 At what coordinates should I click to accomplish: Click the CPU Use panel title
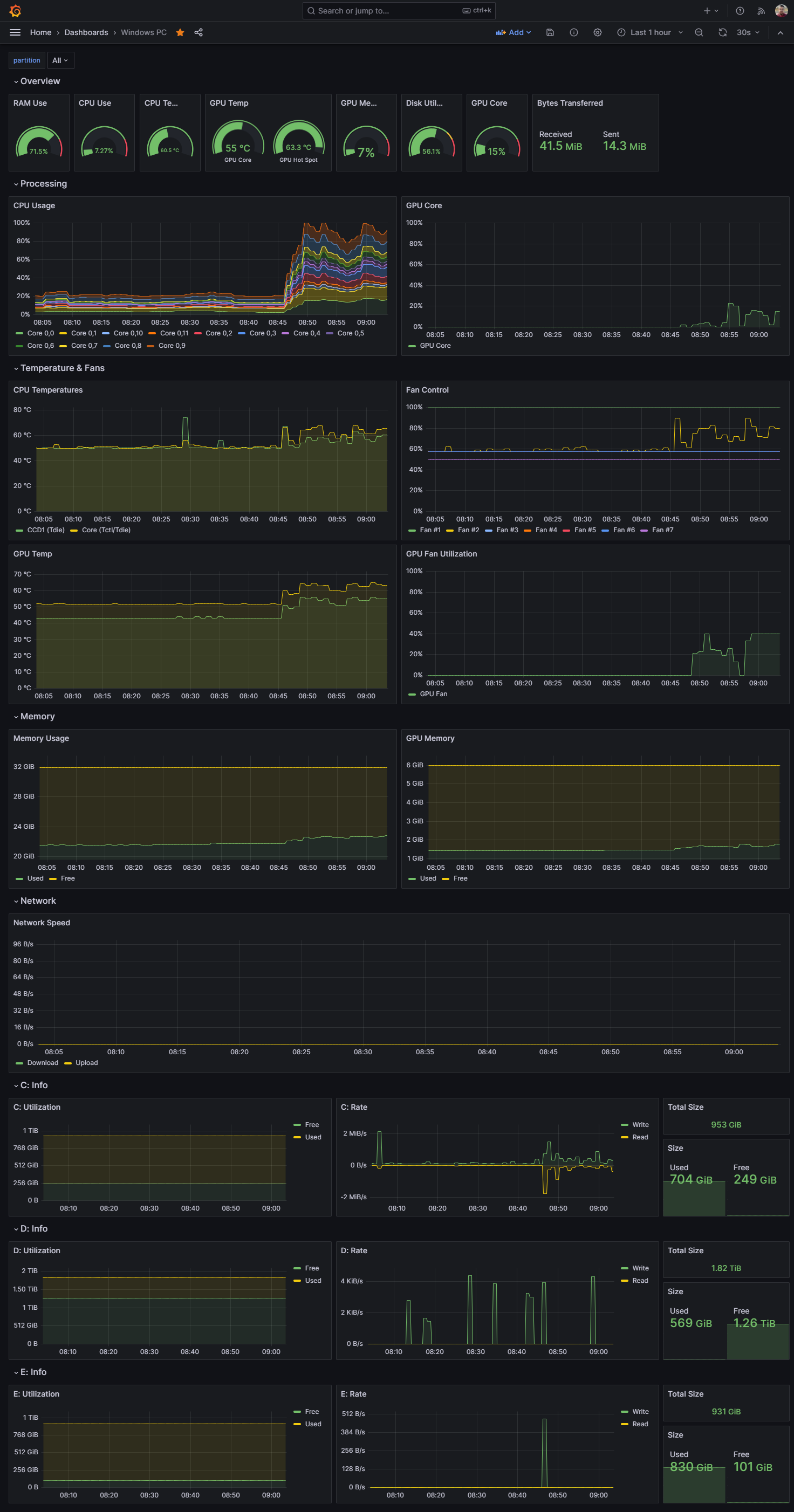click(x=94, y=104)
